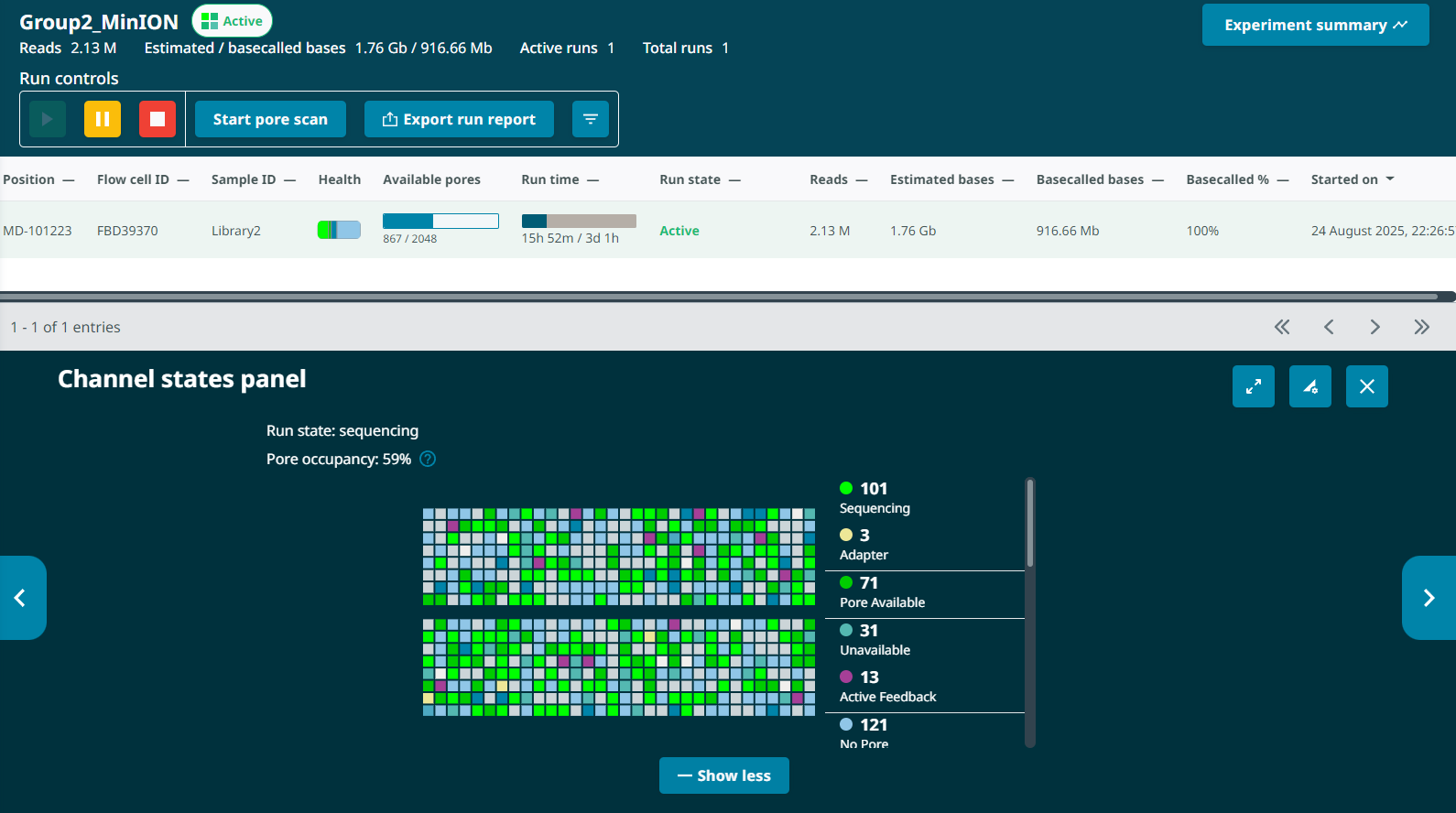Viewport: 1456px width, 813px height.
Task: Go to previous panel with left arrow
Action: [x=20, y=598]
